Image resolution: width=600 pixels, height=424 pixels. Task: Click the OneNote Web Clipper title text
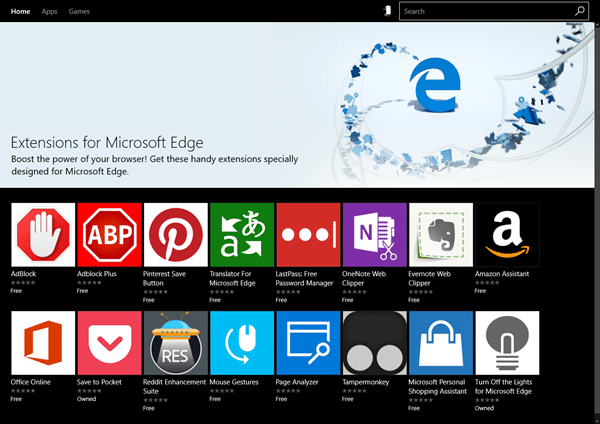pyautogui.click(x=364, y=278)
